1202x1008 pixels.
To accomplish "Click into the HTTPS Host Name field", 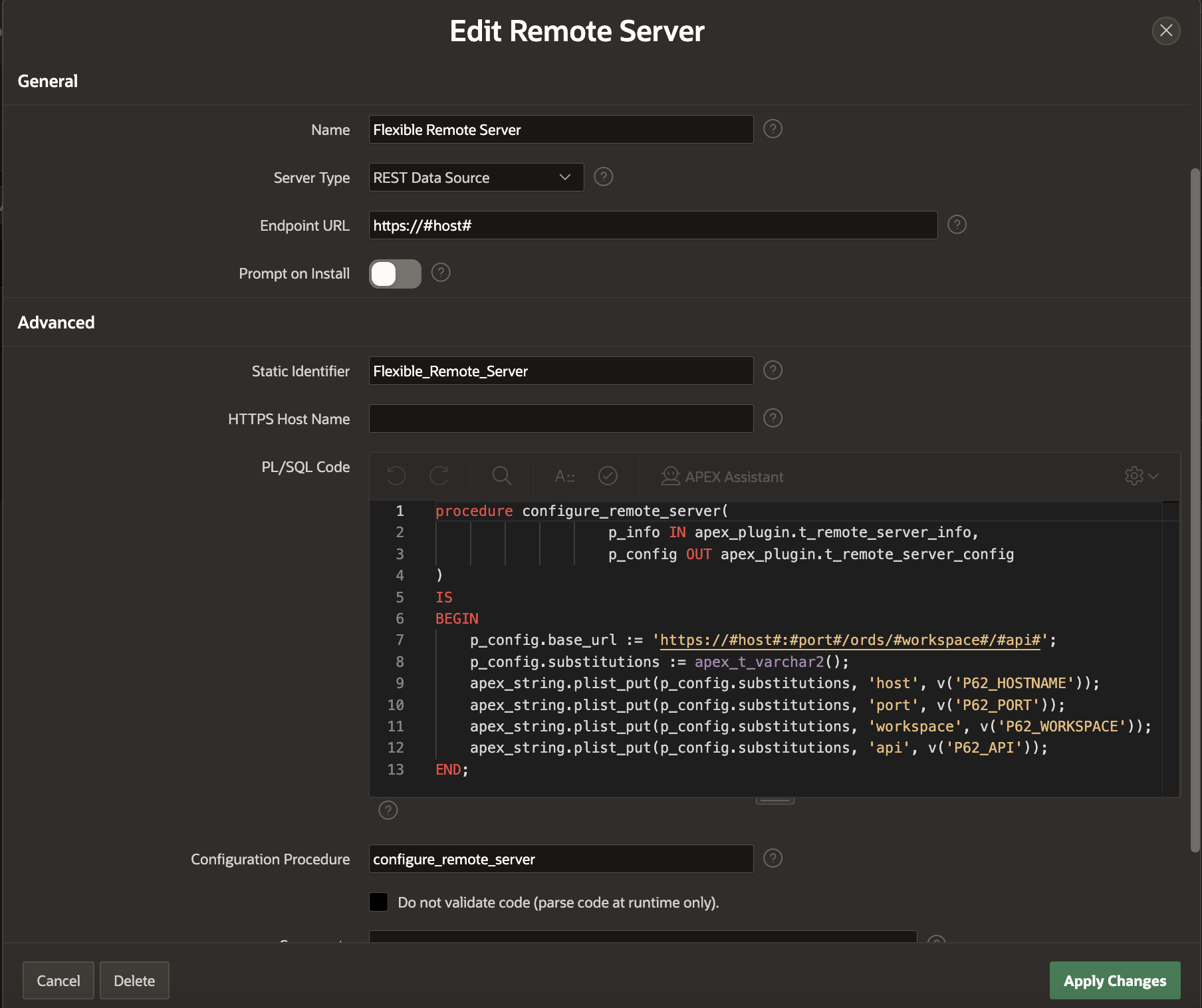I will (x=560, y=419).
